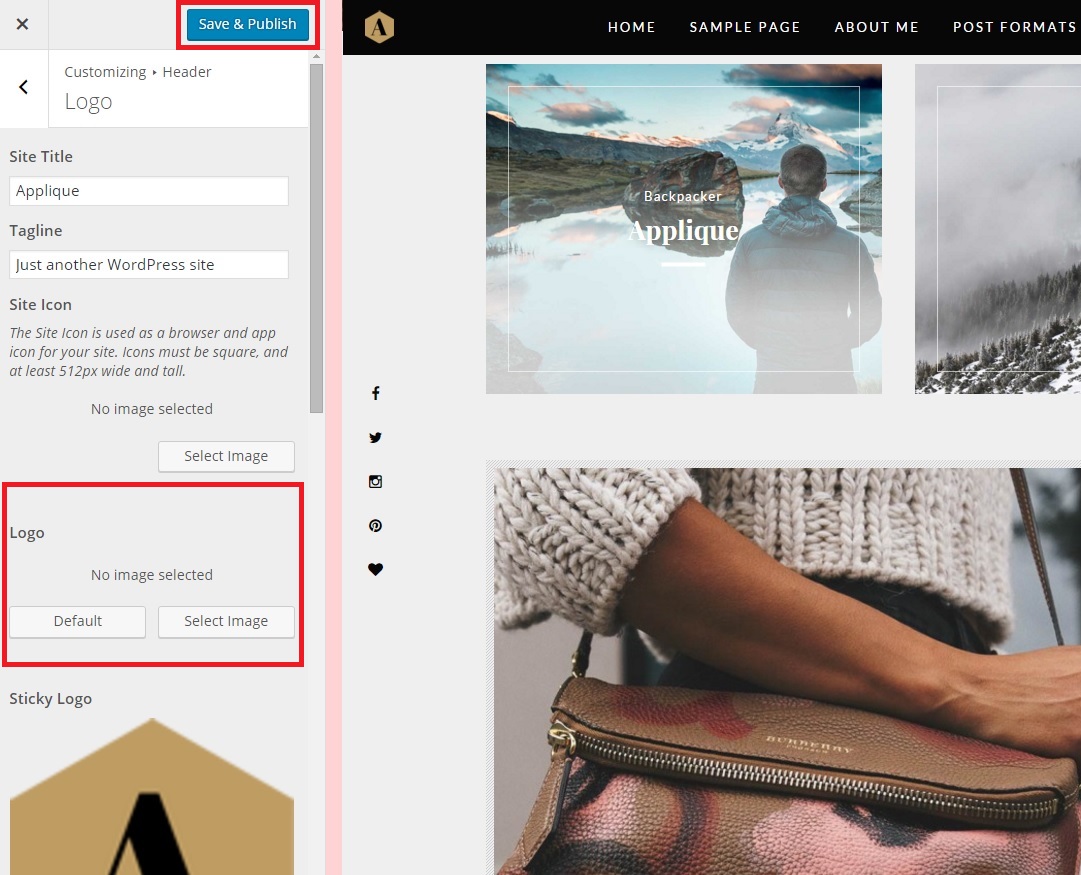
Task: Click Save & Publish button
Action: (x=247, y=24)
